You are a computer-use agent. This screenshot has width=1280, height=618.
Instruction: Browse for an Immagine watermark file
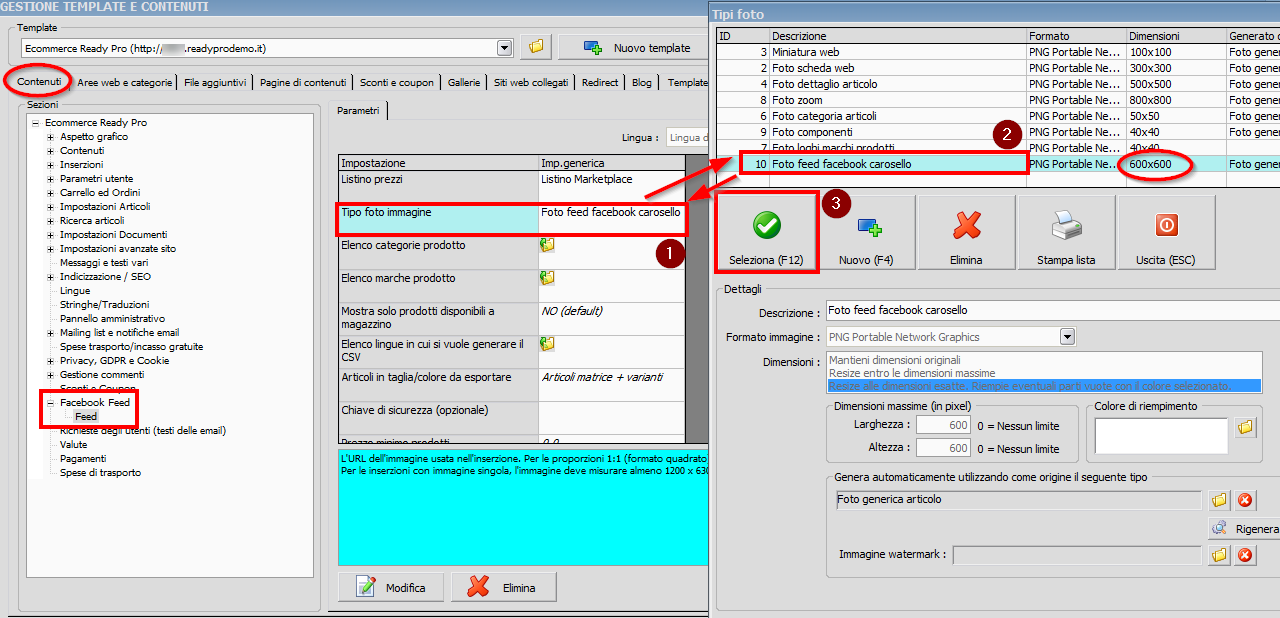pos(1219,555)
